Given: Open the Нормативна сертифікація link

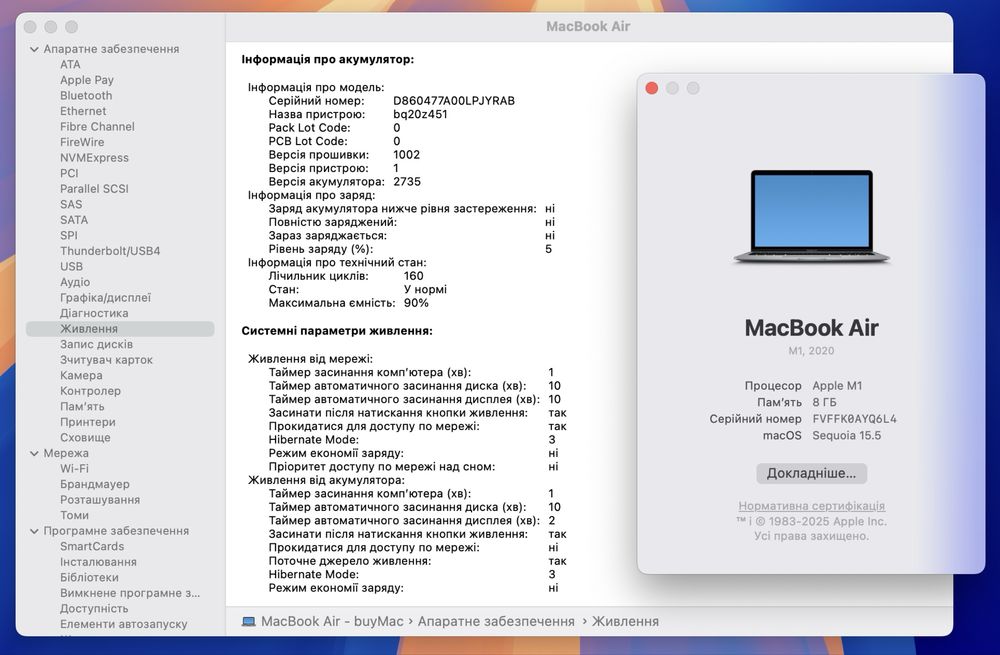Looking at the screenshot, I should 811,506.
